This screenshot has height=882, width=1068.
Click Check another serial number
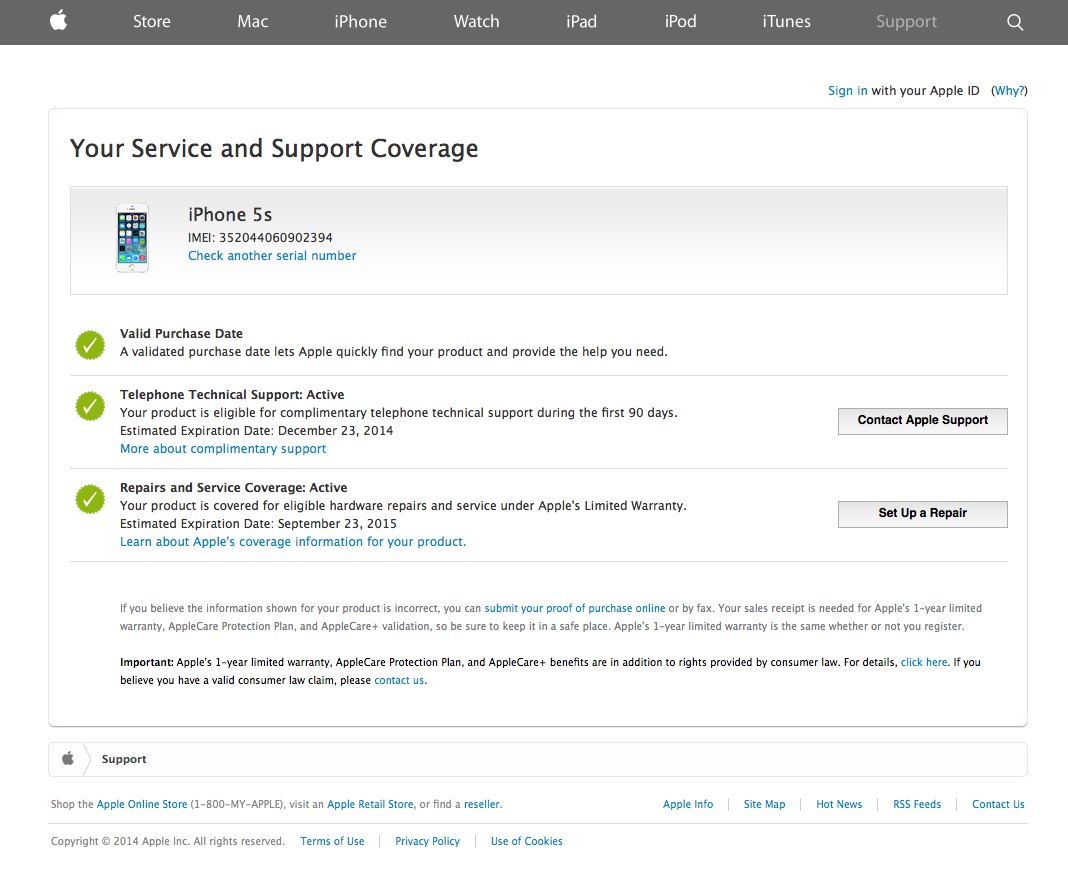(x=272, y=255)
